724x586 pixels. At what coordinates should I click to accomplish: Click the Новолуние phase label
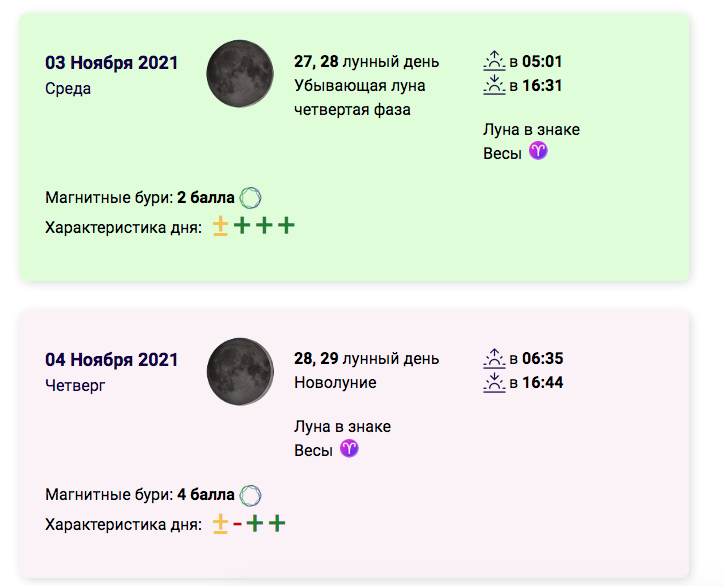pyautogui.click(x=335, y=382)
